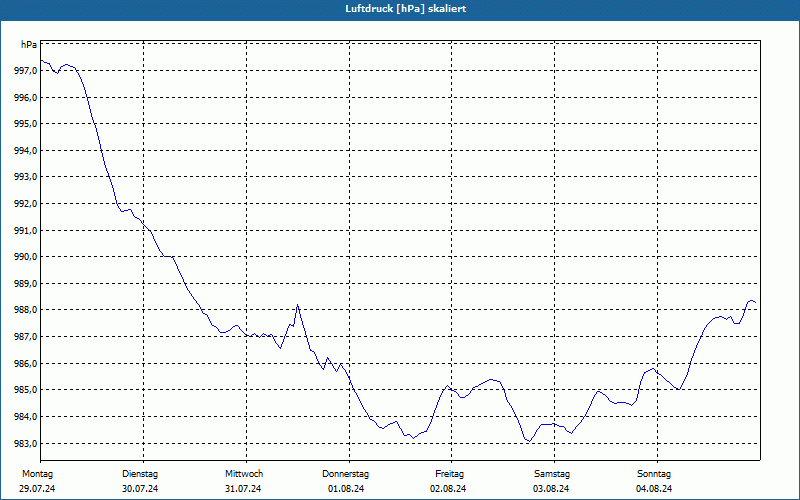Click the date 31.07.24
This screenshot has width=800, height=500.
pos(243,489)
